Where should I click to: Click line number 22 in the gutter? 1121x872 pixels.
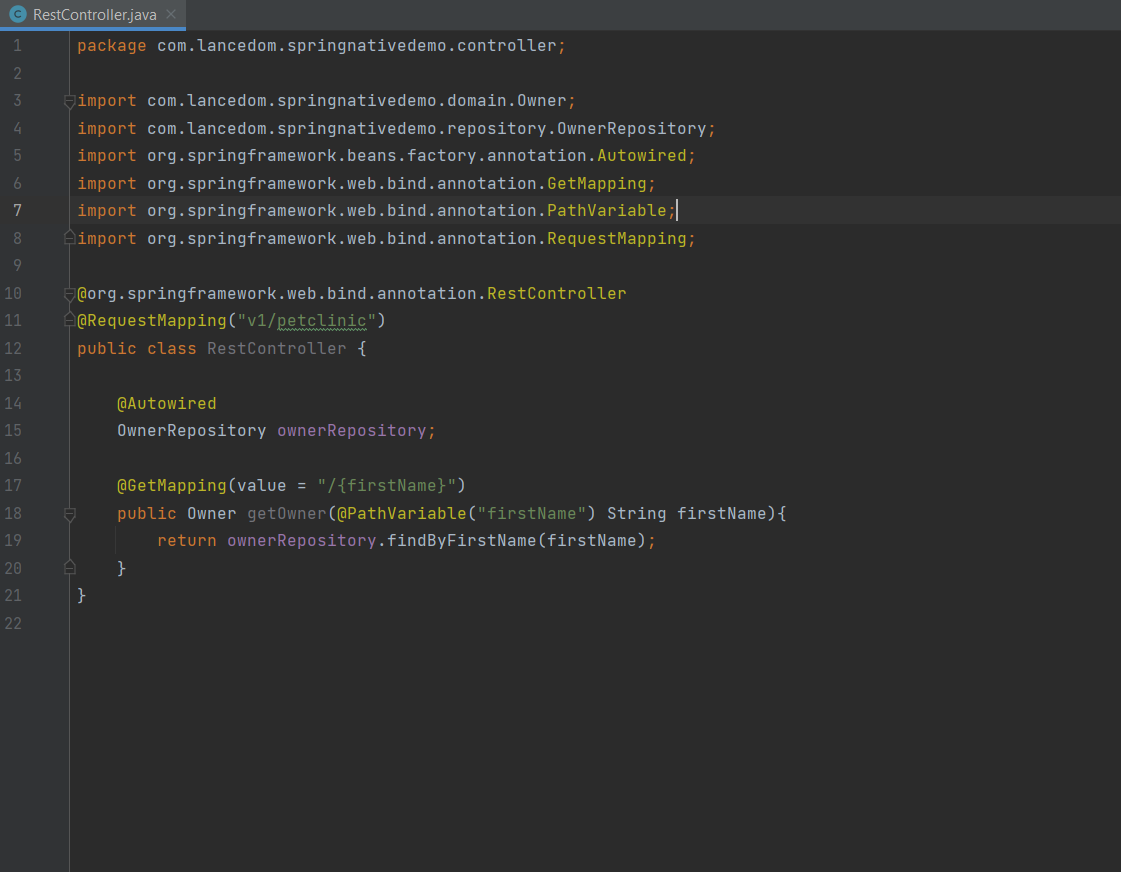[x=13, y=623]
